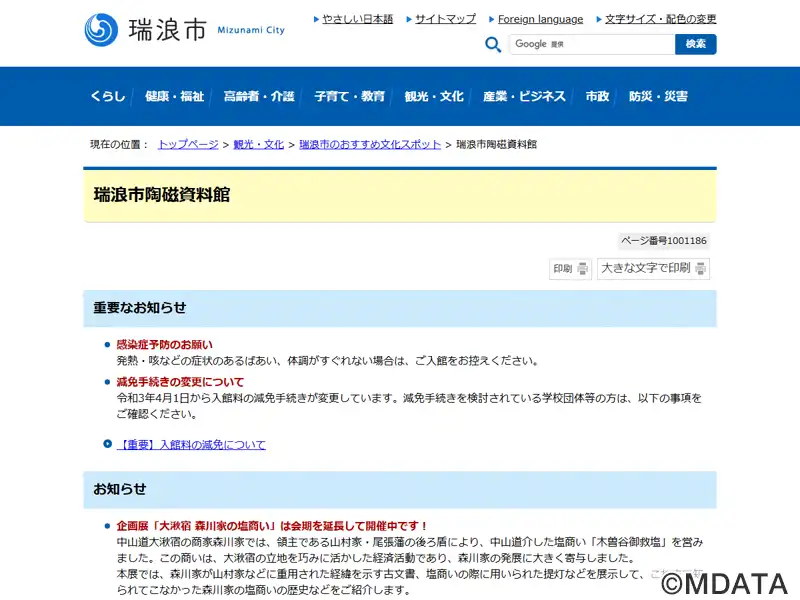This screenshot has width=800, height=600.
Task: Open the やさしい日本語 link
Action: coord(357,19)
